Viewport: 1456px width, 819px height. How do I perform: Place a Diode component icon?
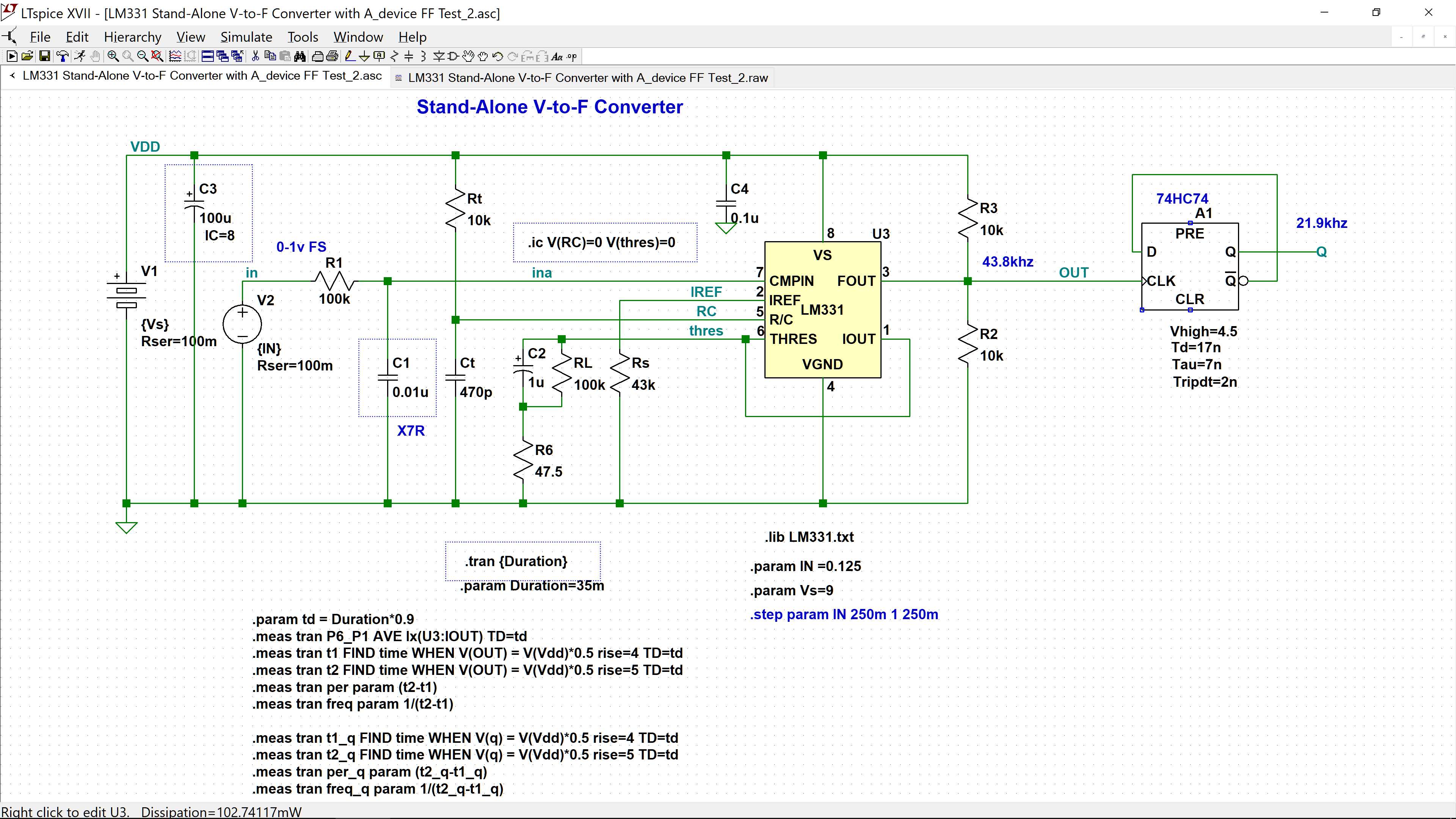tap(439, 56)
